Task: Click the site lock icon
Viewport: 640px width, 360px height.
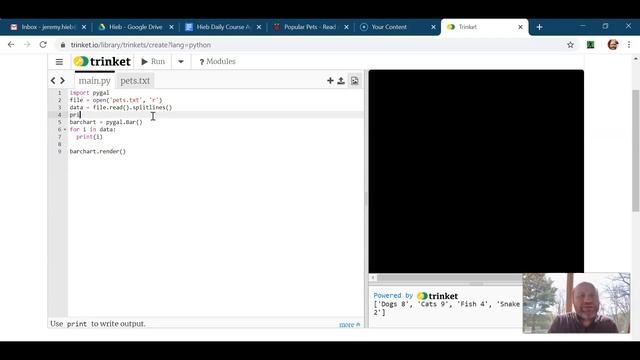Action: (x=62, y=45)
